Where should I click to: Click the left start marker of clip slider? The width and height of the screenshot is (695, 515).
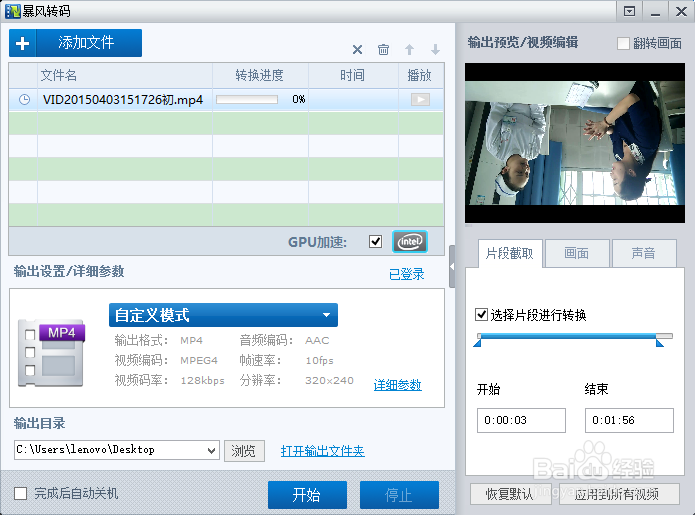click(x=478, y=343)
